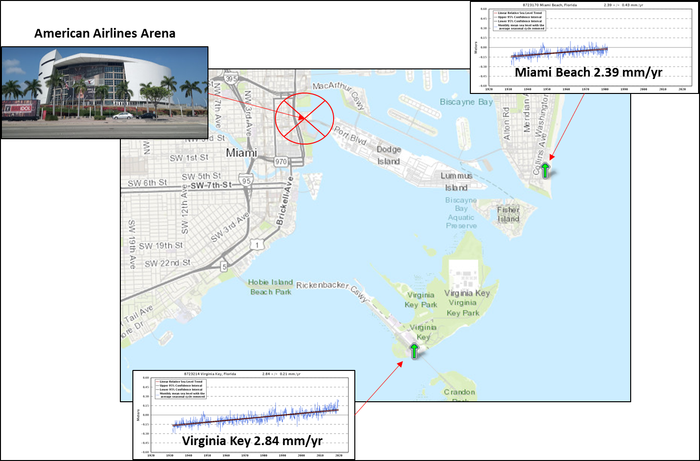Click the US Route 1 highway shield
Viewport: 700px width, 461px height.
pyautogui.click(x=257, y=244)
